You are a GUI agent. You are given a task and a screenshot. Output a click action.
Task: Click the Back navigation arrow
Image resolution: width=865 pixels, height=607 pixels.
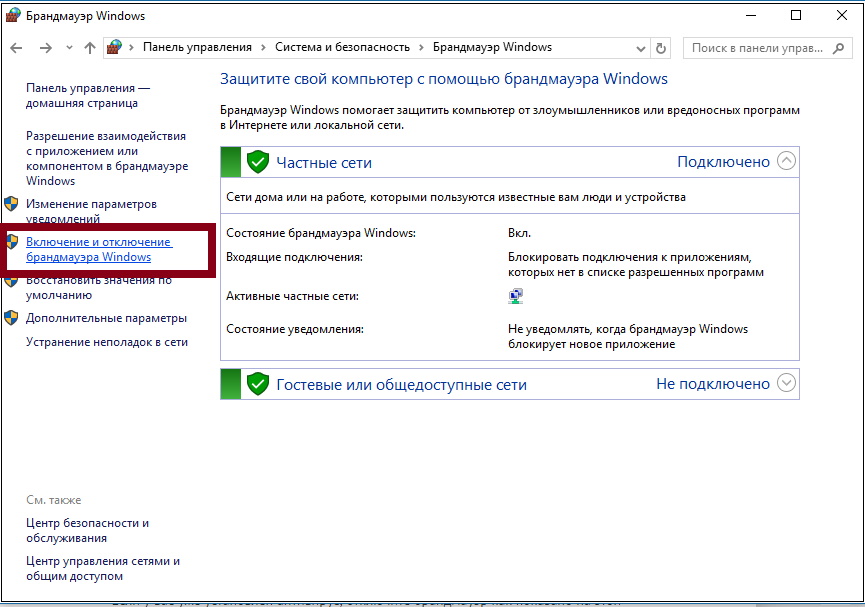tap(17, 48)
